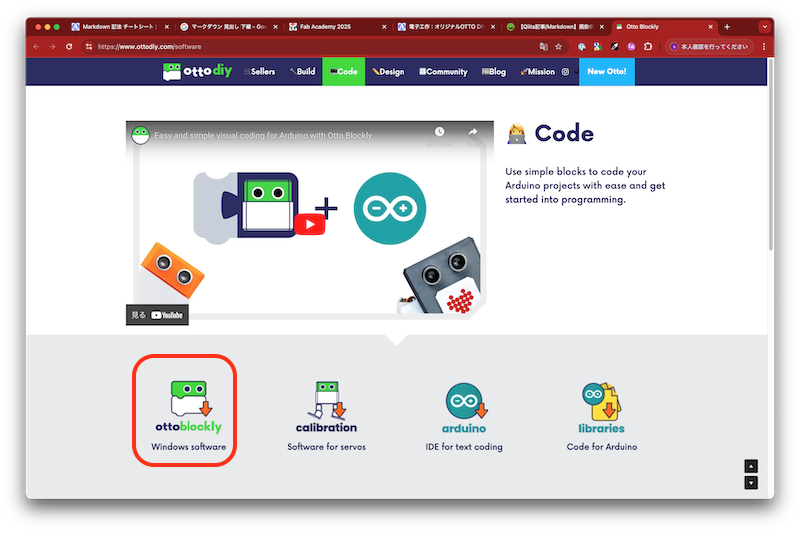Click the video Watch Later clock icon

coord(439,132)
